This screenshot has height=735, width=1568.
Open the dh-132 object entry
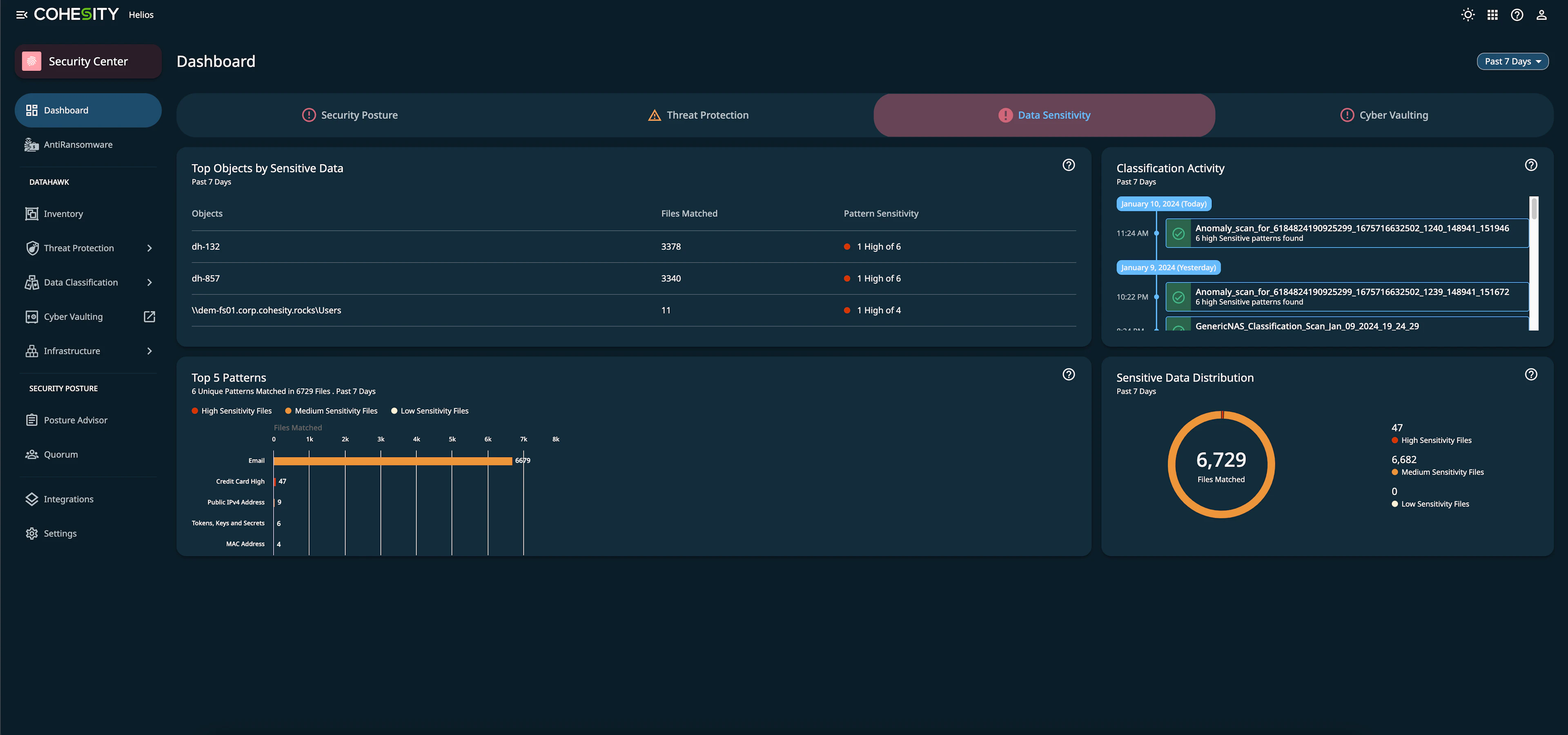(x=205, y=246)
